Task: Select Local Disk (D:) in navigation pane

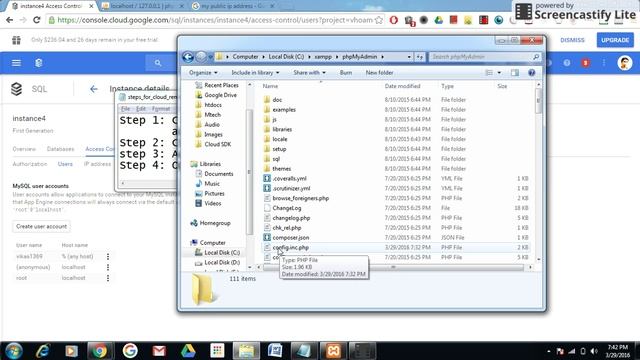Action: click(222, 262)
